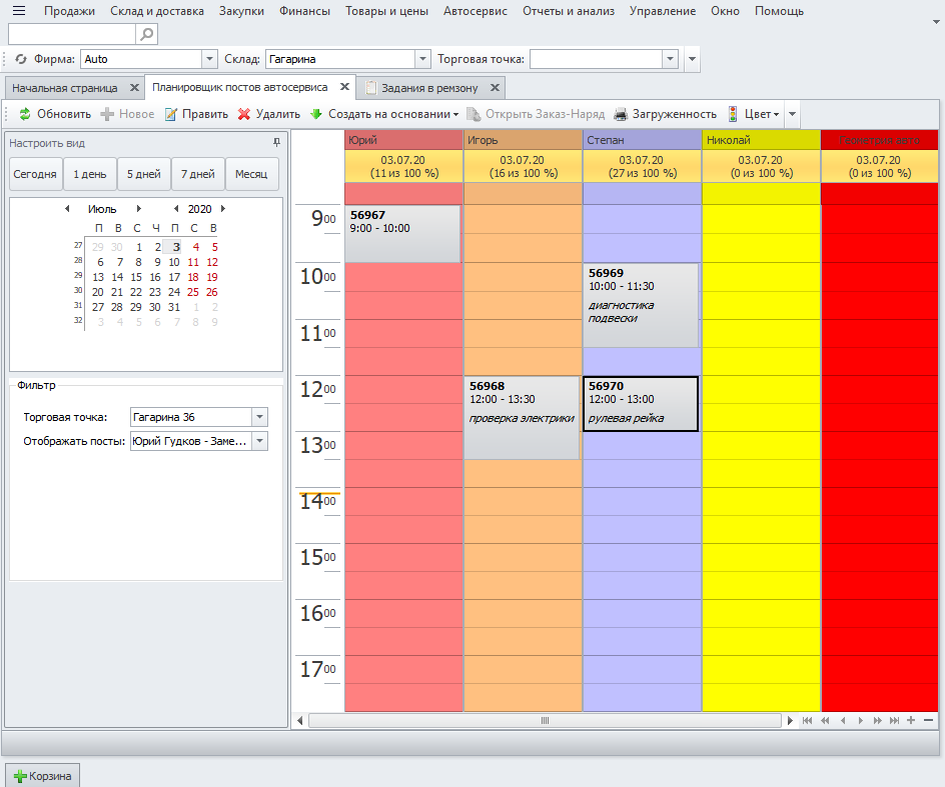Screen dimensions: 945x787
Task: Open the Цвет traffic-light menu
Action: tap(753, 114)
